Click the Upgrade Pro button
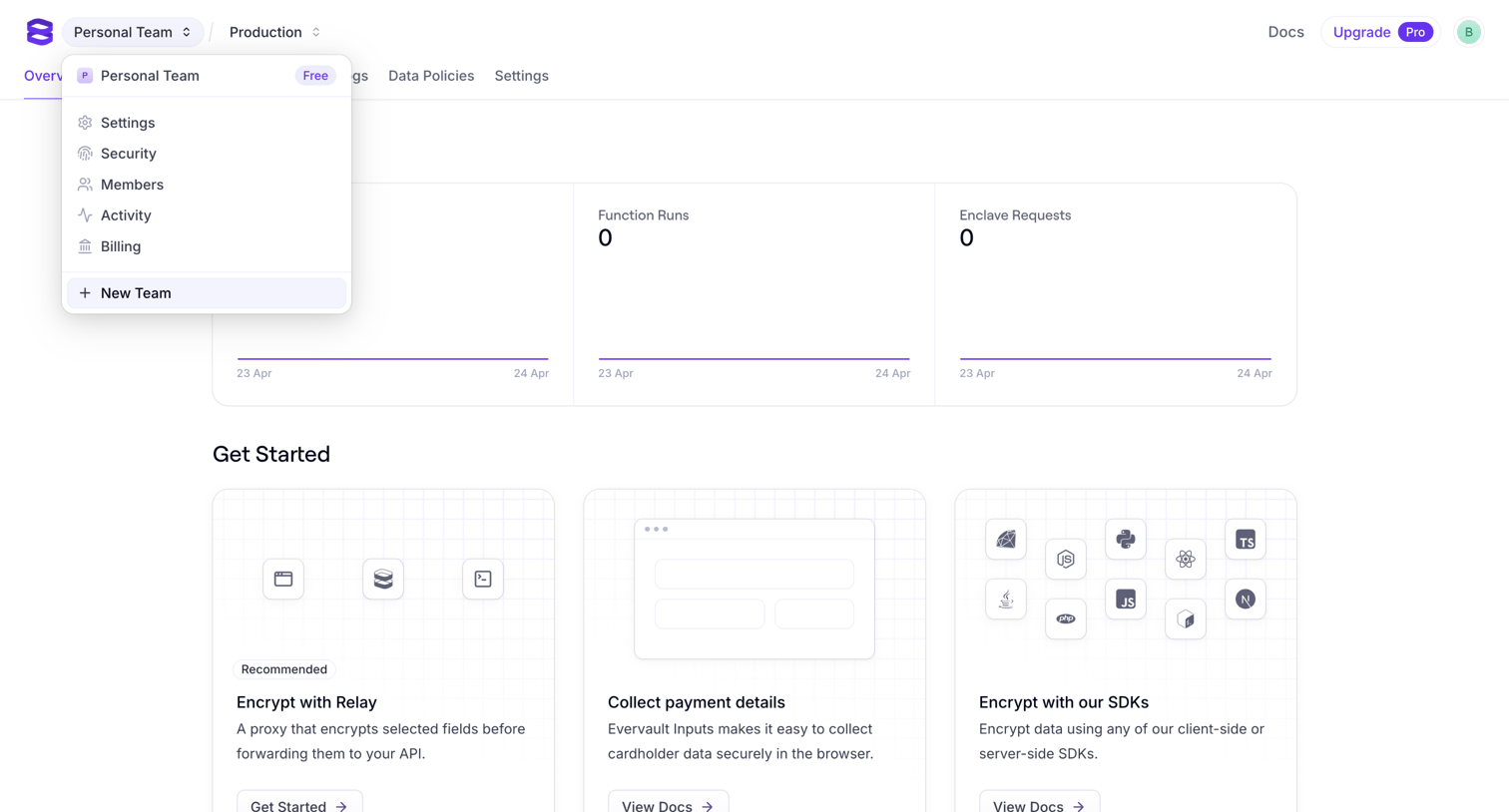 coord(1381,32)
